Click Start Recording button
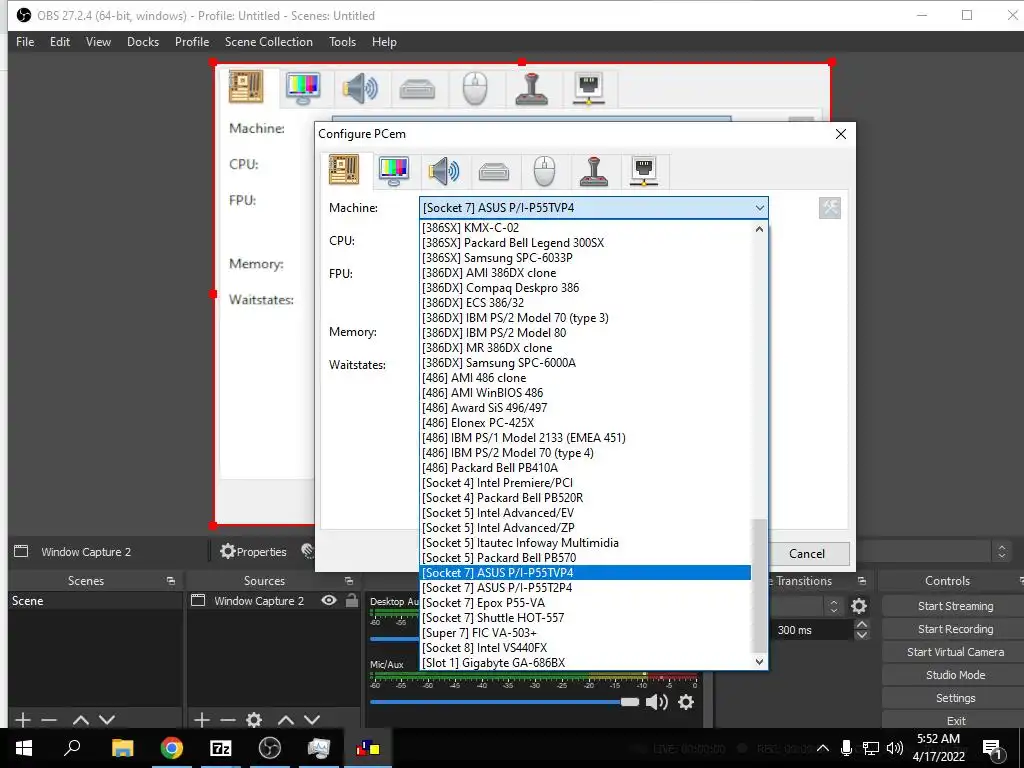The width and height of the screenshot is (1024, 768). coord(955,629)
